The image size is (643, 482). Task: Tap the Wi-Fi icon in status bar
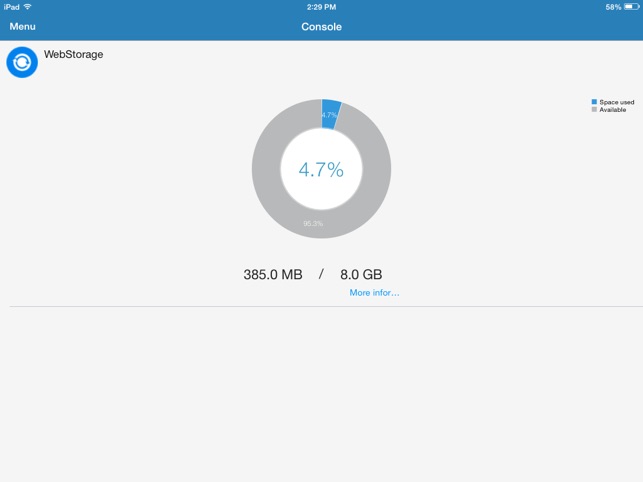pos(27,7)
